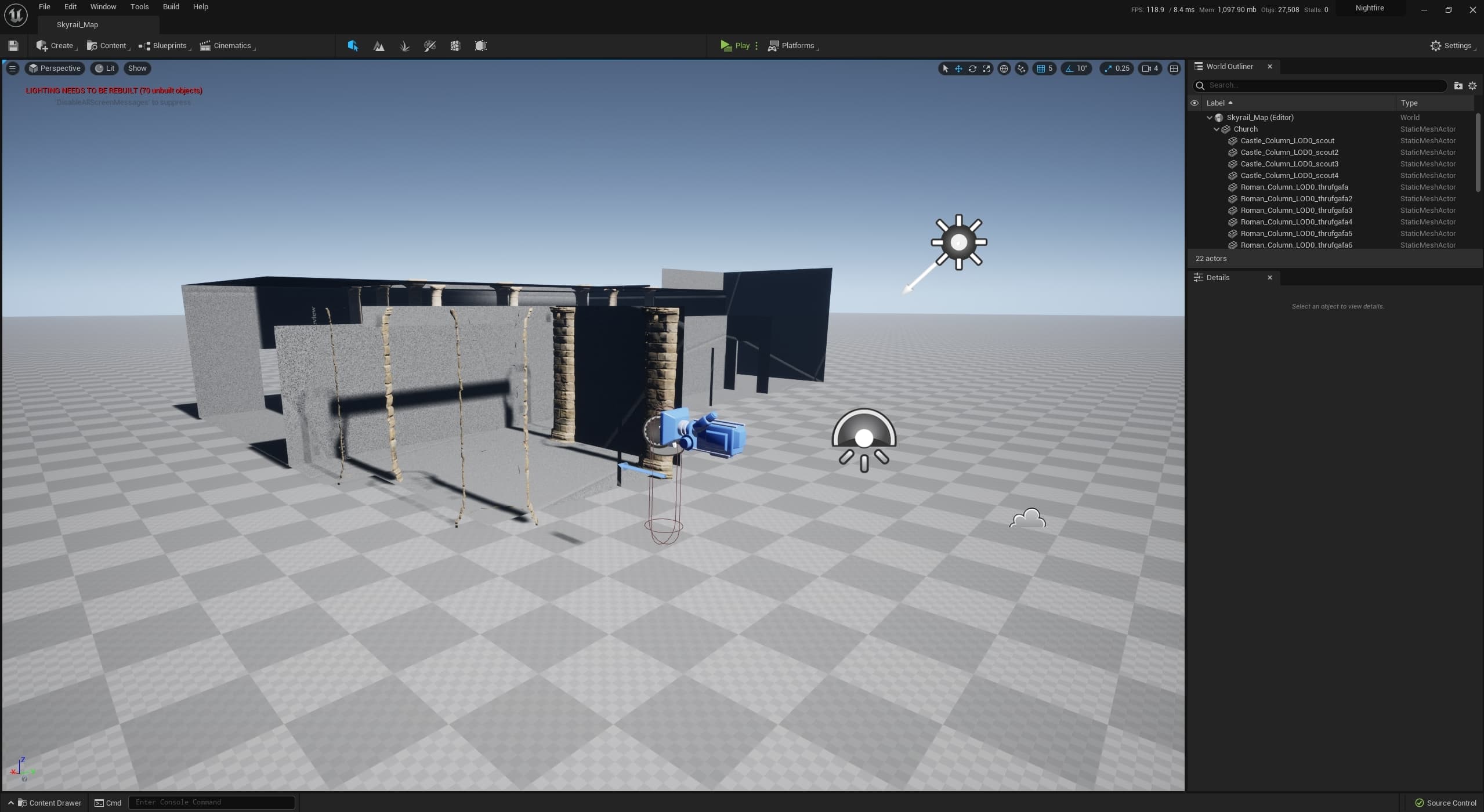Select the Geometry editing tool icon
The height and width of the screenshot is (812, 1484).
point(481,46)
